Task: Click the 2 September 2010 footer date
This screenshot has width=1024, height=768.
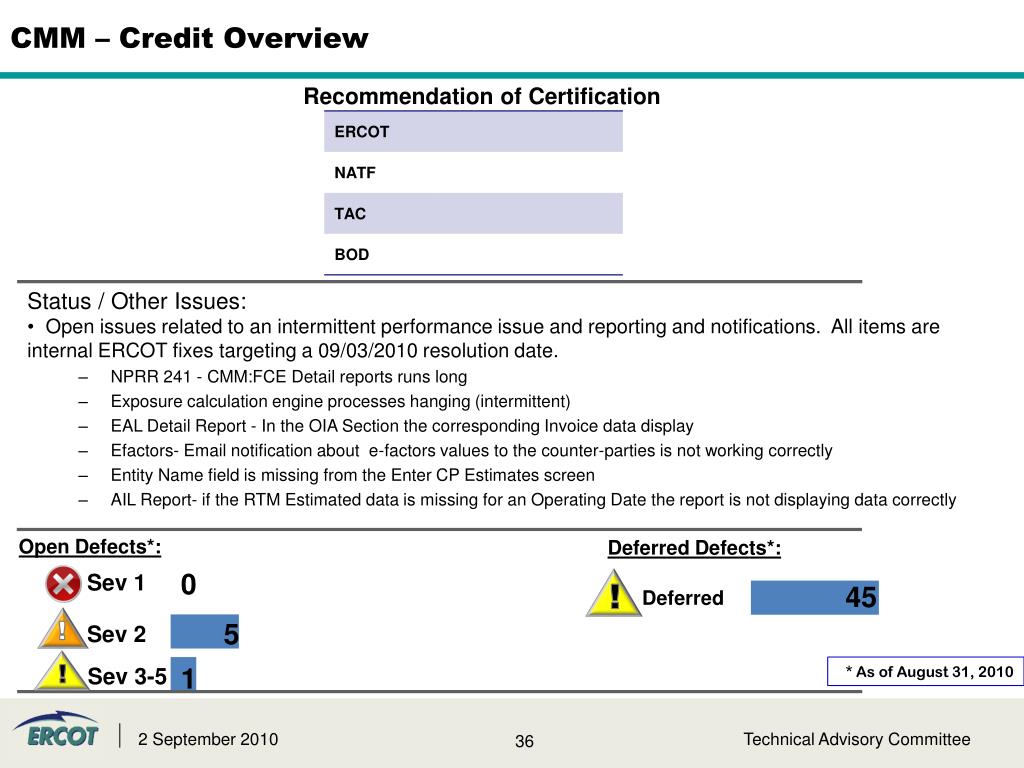Action: click(208, 739)
